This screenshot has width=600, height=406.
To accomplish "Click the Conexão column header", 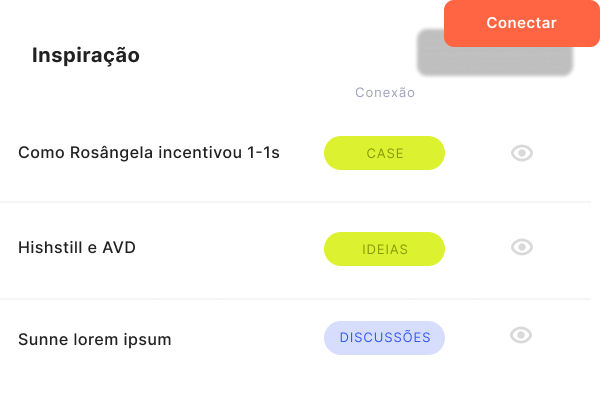I will click(x=385, y=93).
